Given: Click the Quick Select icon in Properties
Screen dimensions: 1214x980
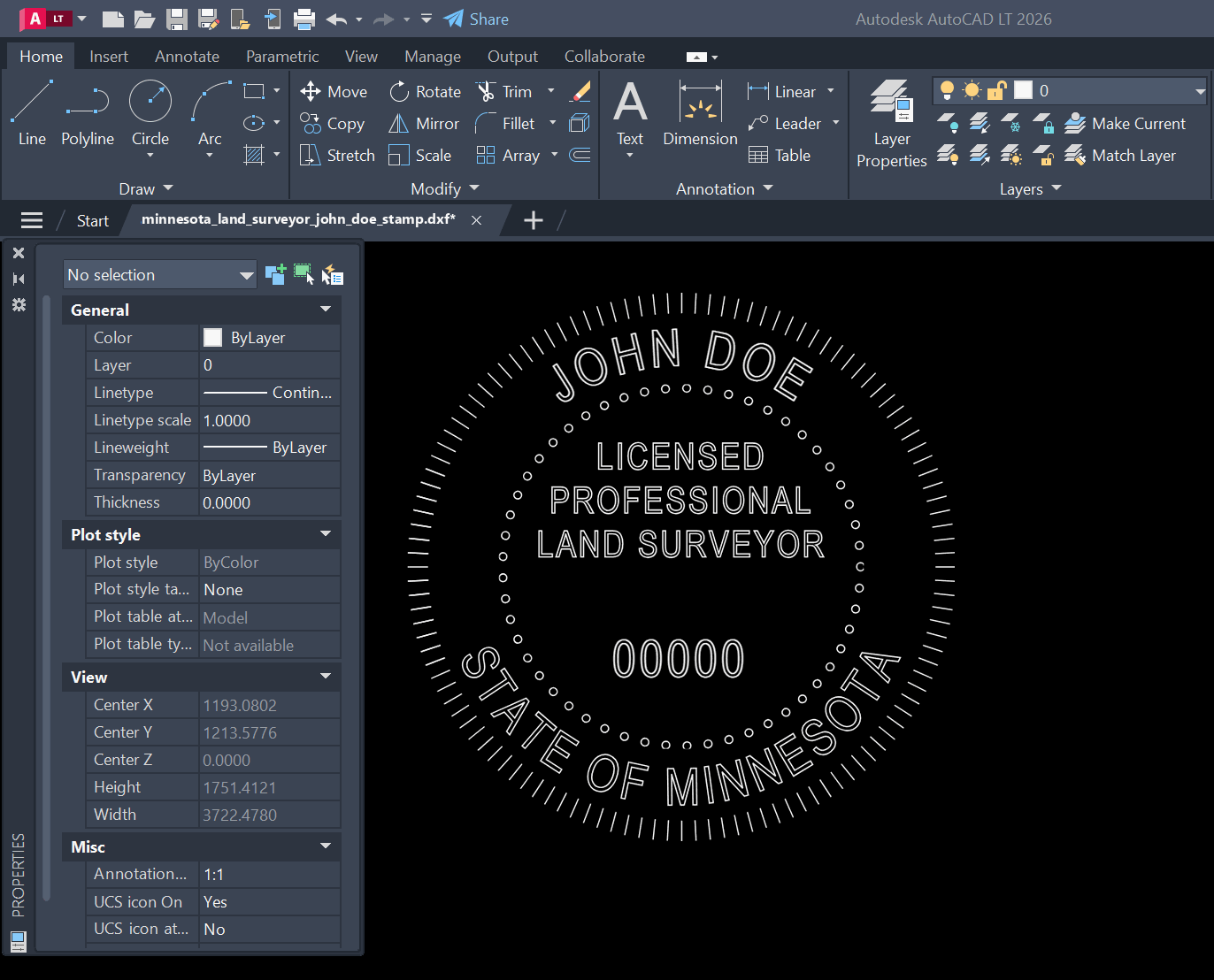Looking at the screenshot, I should 333,275.
